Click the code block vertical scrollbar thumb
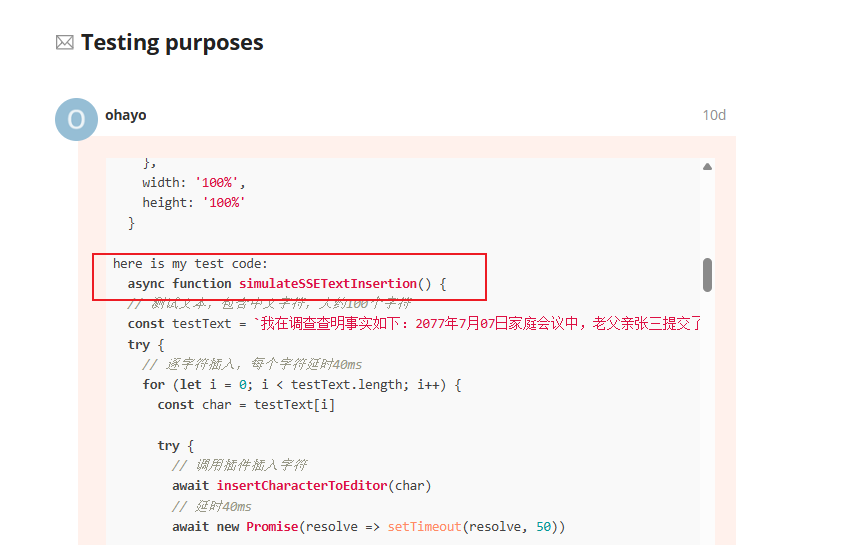The width and height of the screenshot is (850, 545). [x=707, y=275]
